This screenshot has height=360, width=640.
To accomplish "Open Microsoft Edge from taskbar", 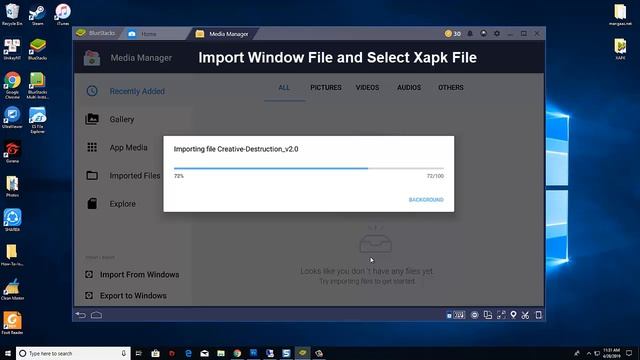I will (188, 353).
